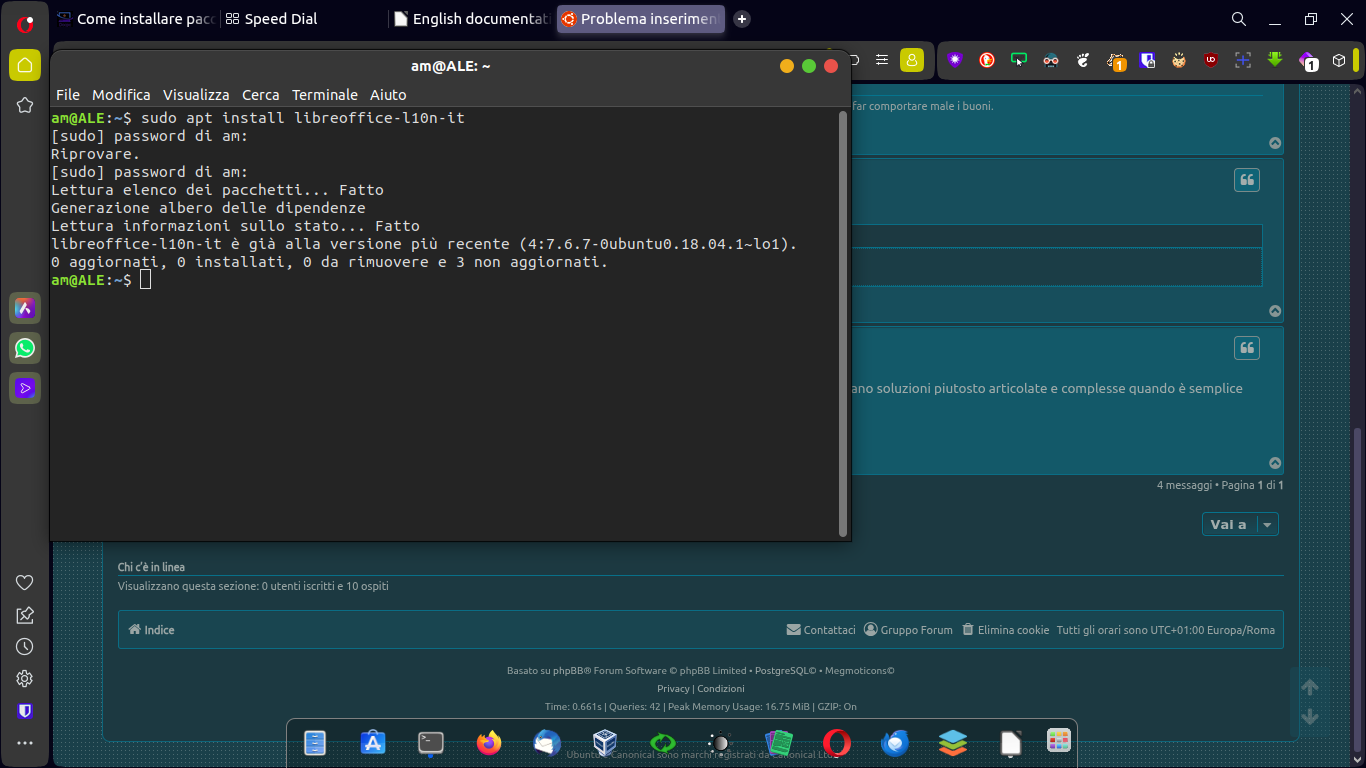
Task: Click the green download arrow extension
Action: (x=1275, y=60)
